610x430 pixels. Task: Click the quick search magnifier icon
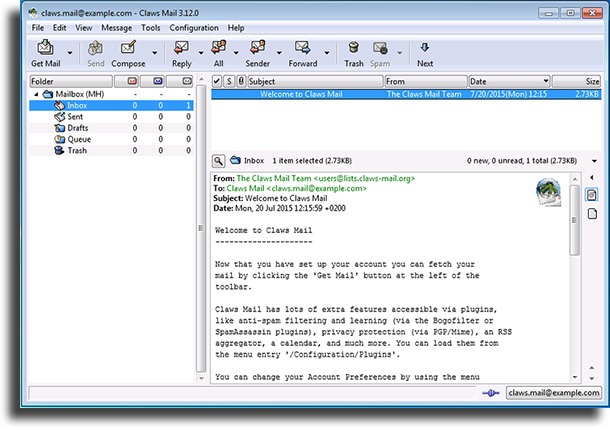tap(219, 161)
